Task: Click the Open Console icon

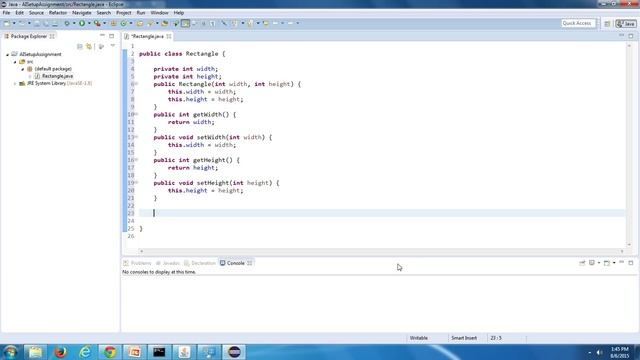Action: click(607, 263)
